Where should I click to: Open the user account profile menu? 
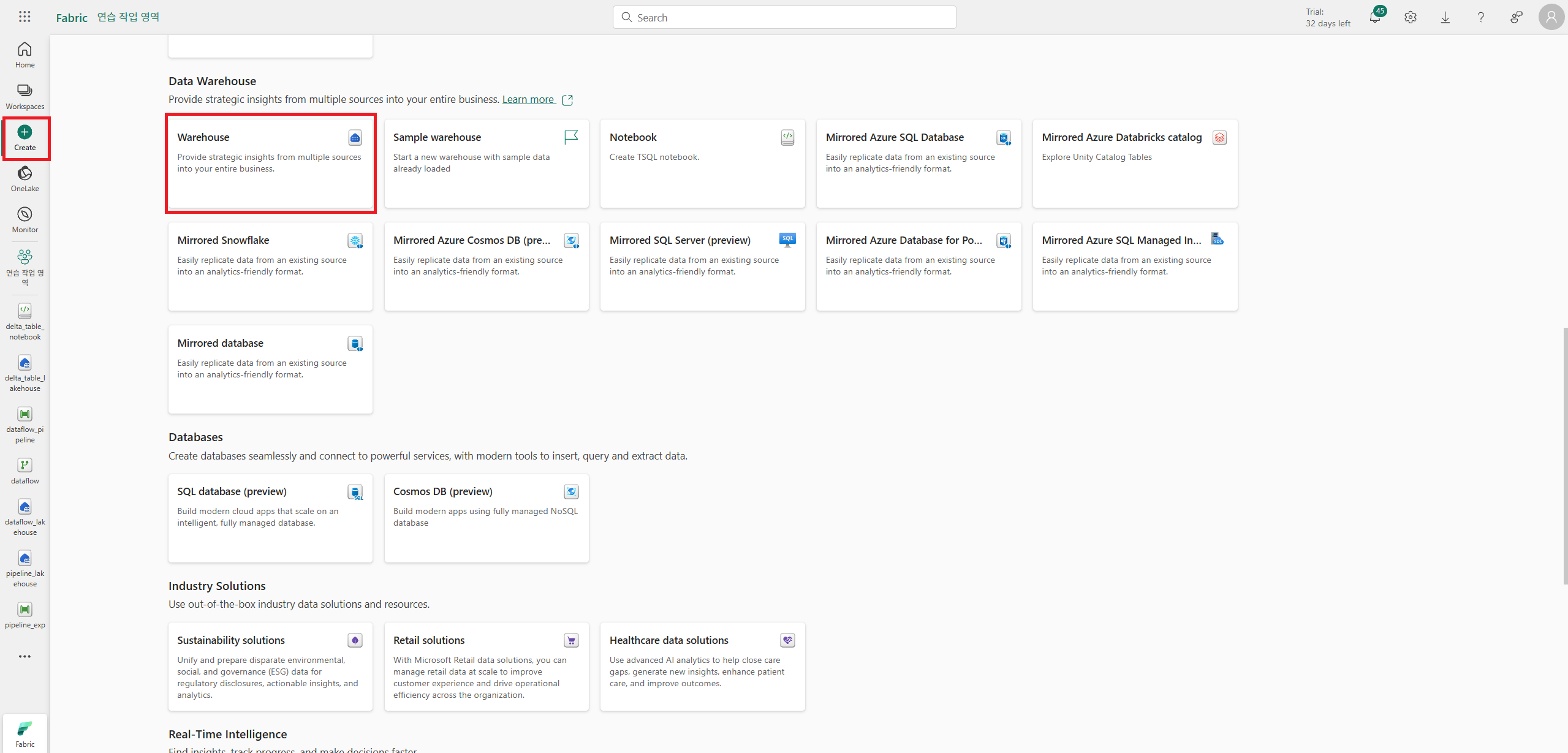pos(1551,17)
